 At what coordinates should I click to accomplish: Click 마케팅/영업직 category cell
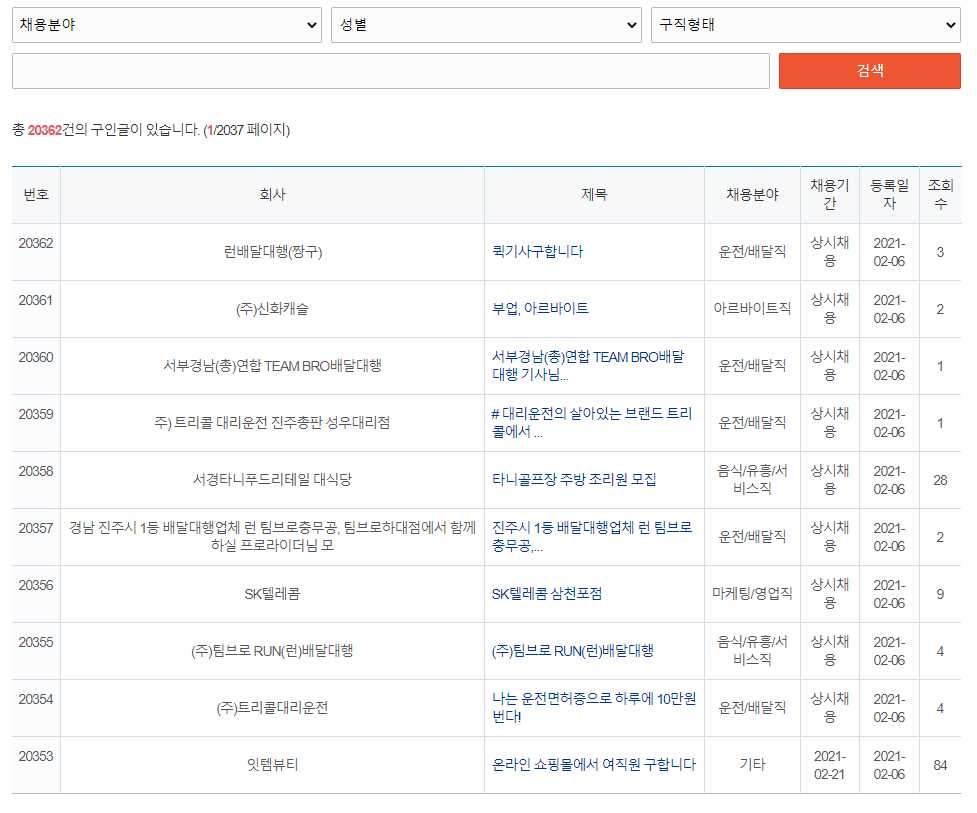click(x=752, y=594)
